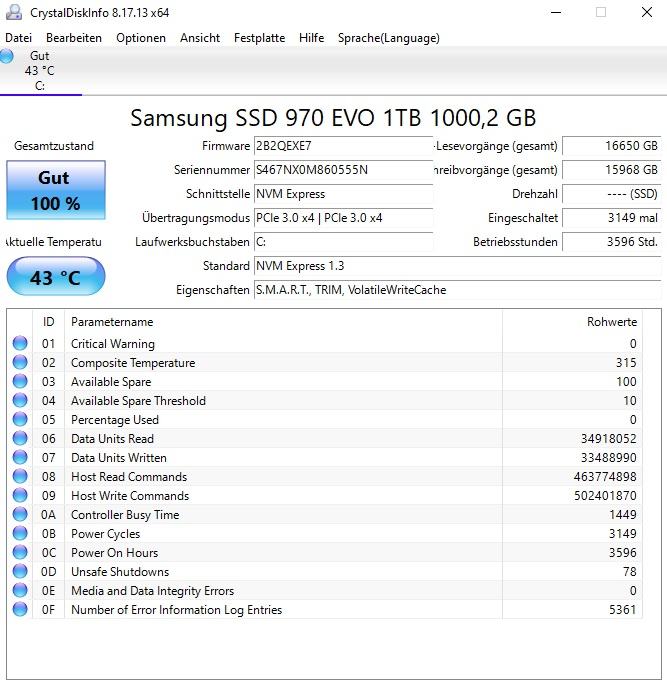
Task: Click the status orb for Controller Busy Time
Action: coord(20,514)
